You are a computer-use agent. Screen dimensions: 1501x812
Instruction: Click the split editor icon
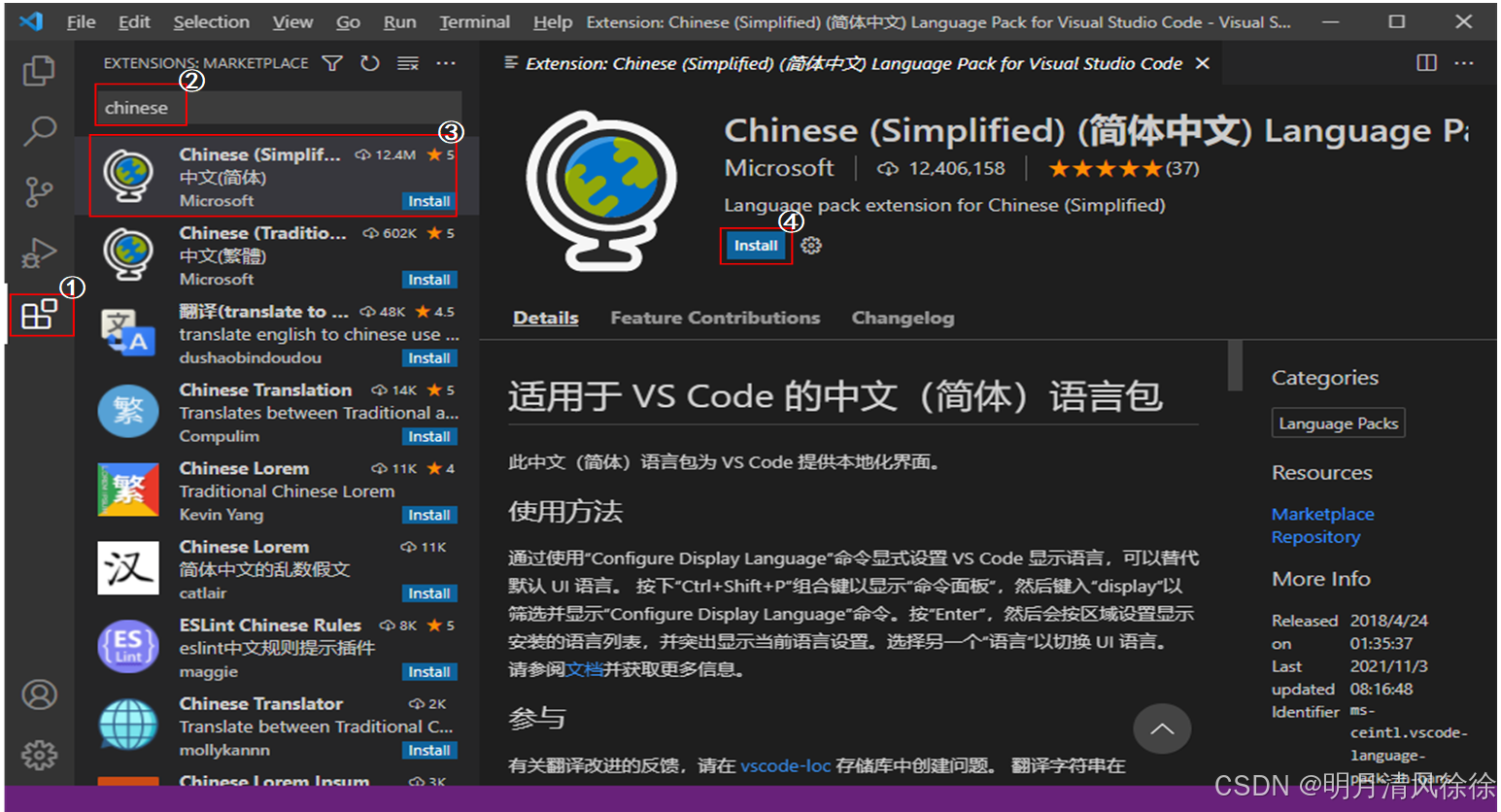point(1426,63)
